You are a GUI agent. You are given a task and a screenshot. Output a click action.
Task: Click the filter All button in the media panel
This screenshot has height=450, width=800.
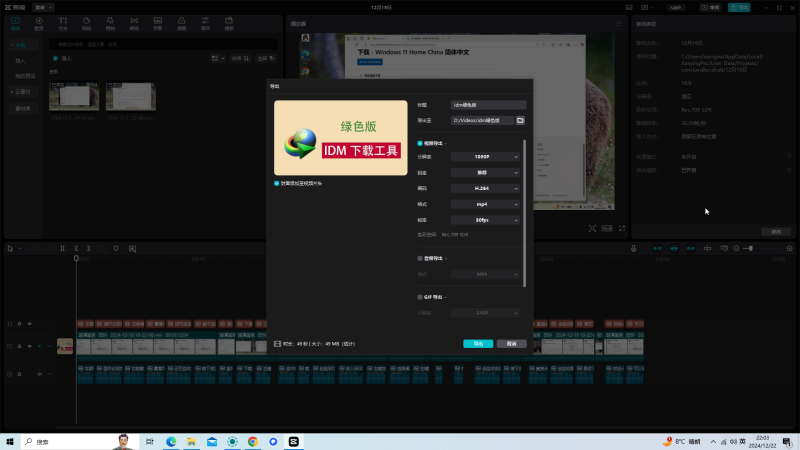pyautogui.click(x=266, y=59)
